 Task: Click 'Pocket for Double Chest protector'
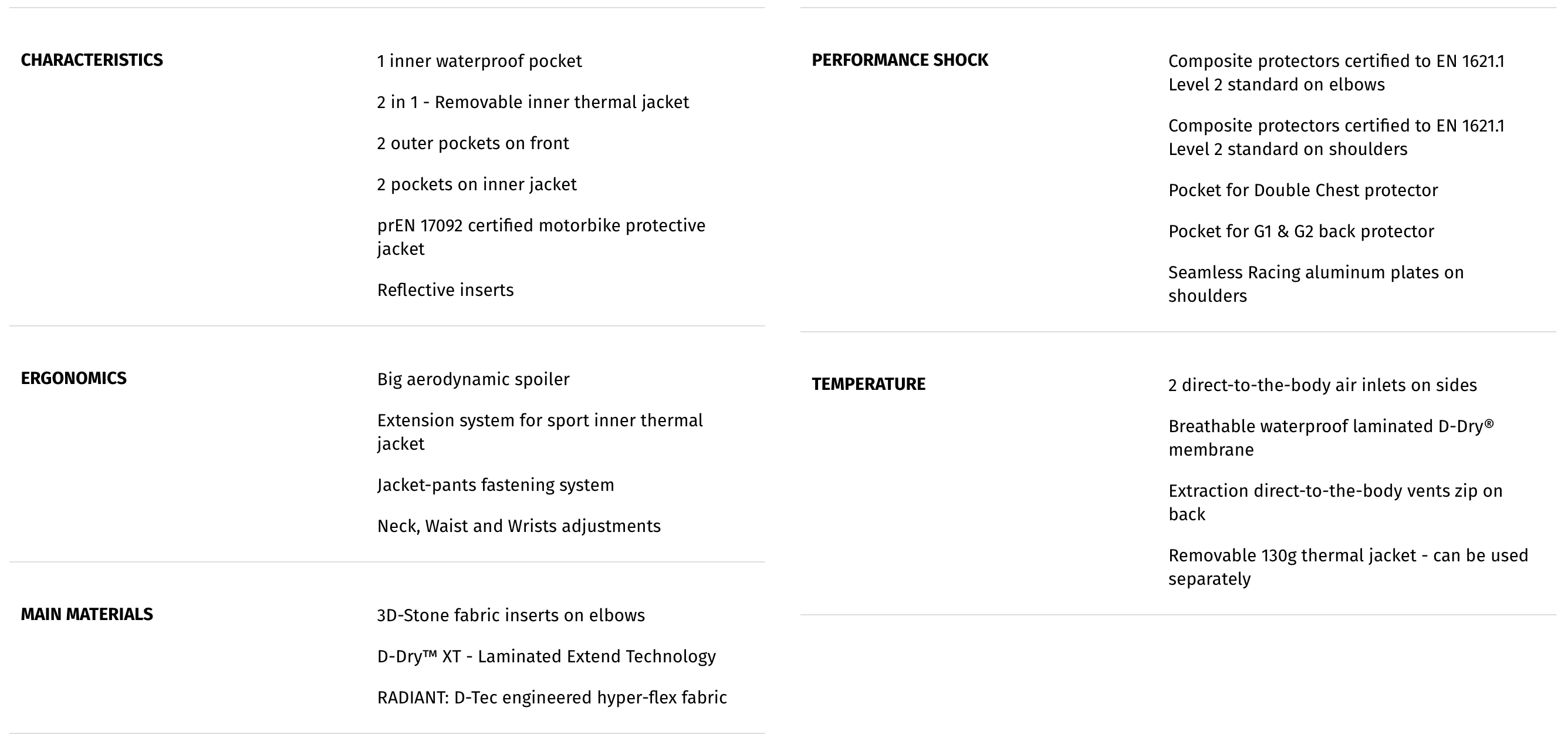click(x=1303, y=191)
